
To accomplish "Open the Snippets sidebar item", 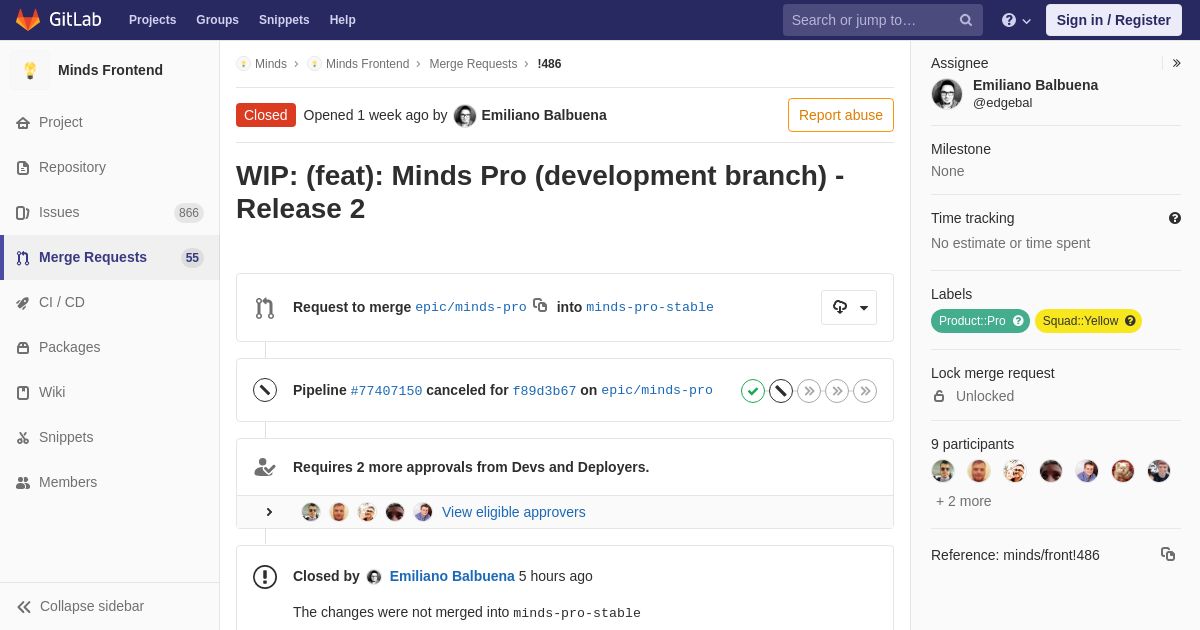I will [110, 437].
